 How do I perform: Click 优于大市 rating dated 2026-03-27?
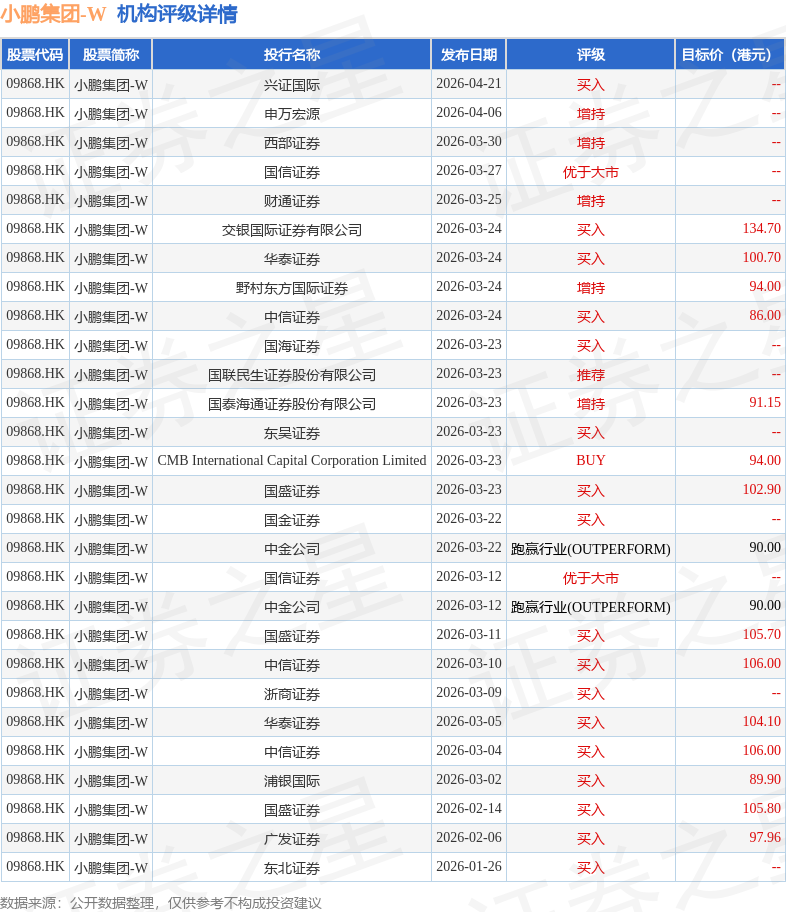coord(591,172)
